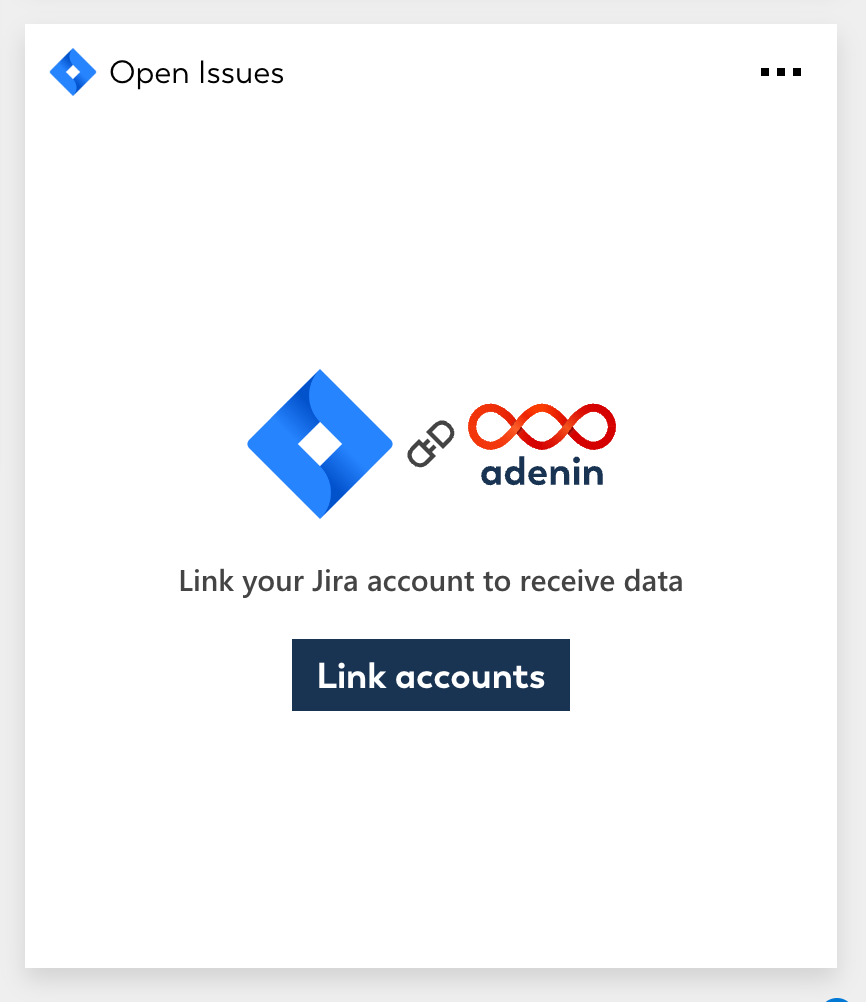The height and width of the screenshot is (1002, 866).
Task: Click the Open Issues card title
Action: (197, 73)
